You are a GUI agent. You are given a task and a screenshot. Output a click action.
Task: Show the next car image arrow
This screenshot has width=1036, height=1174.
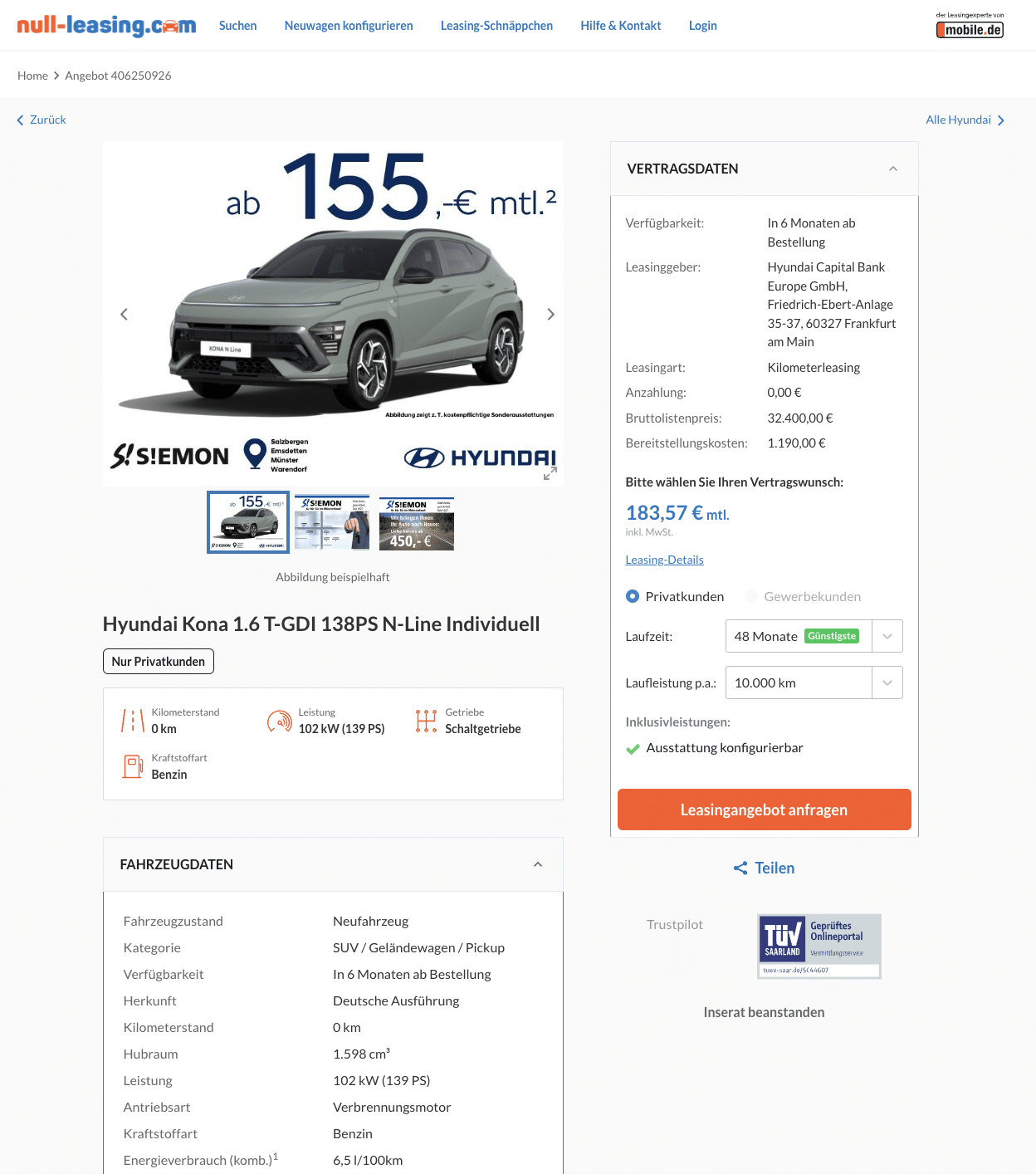pos(550,314)
